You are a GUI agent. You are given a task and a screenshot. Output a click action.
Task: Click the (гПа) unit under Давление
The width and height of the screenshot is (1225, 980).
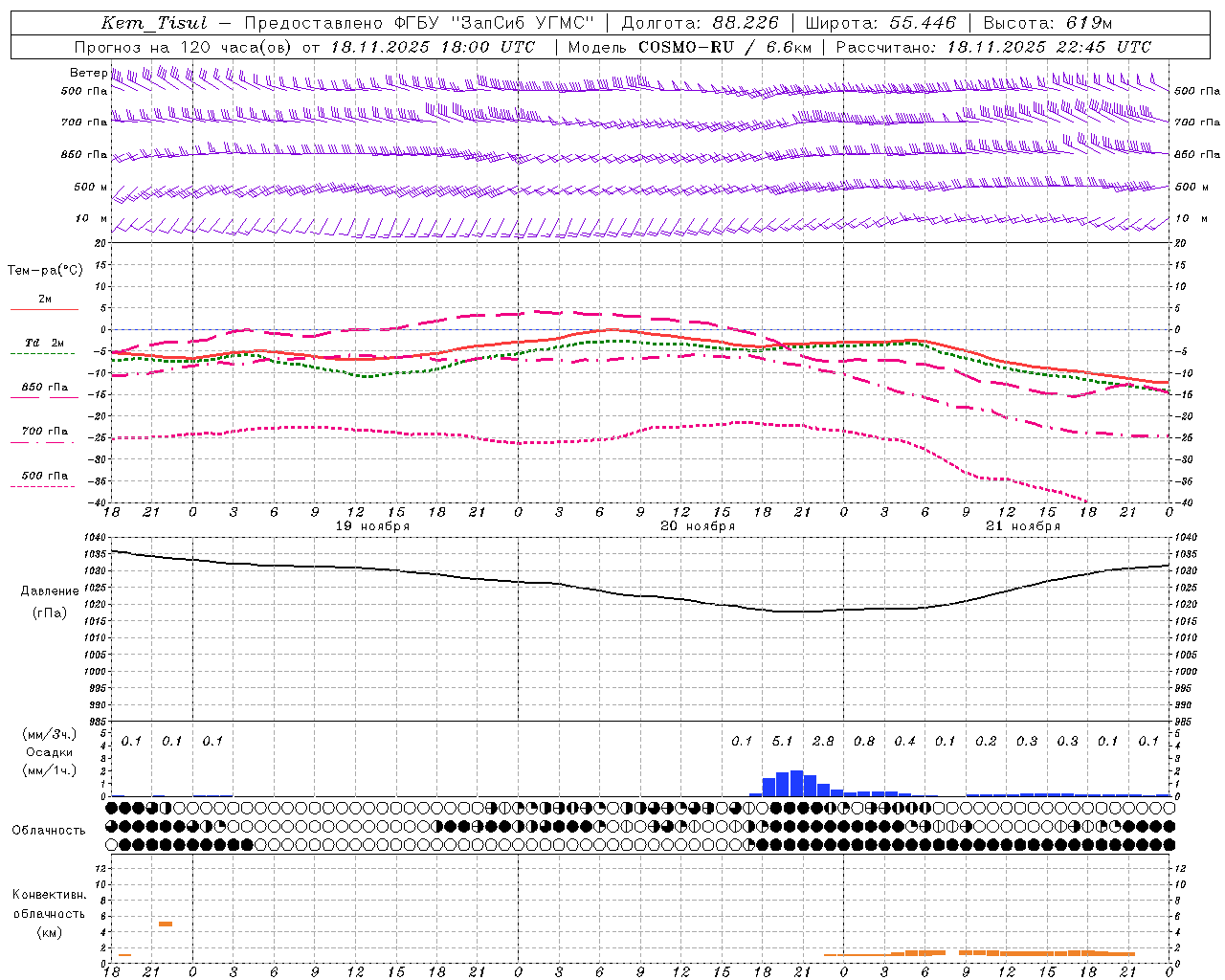coord(50,613)
